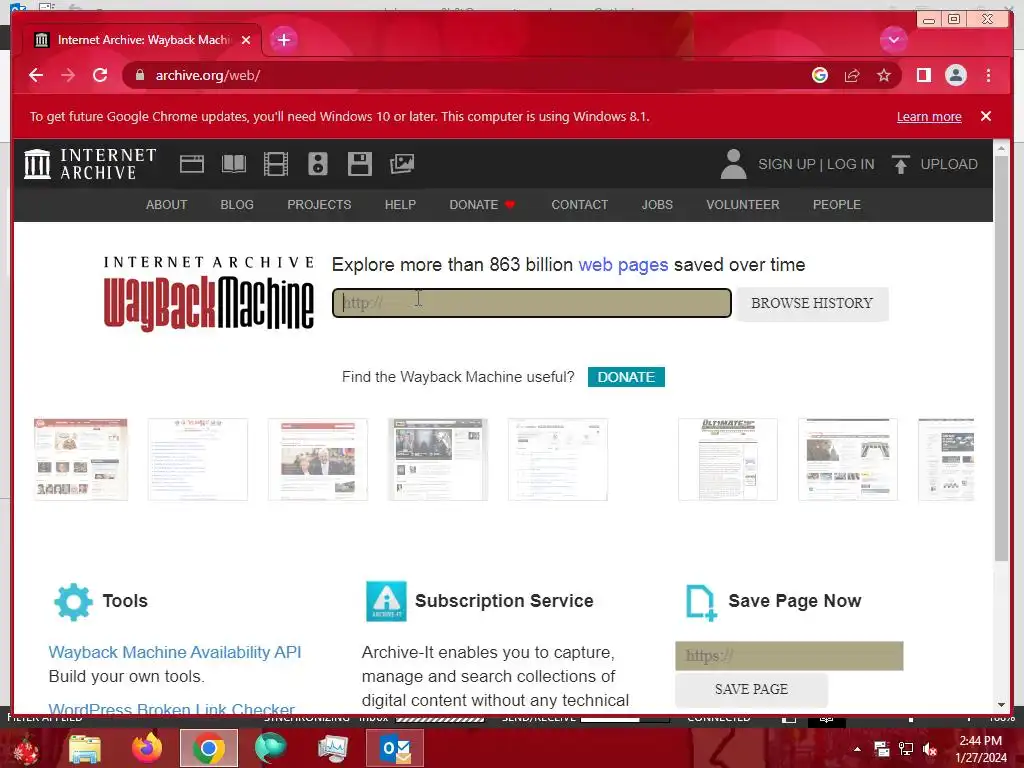Open the PEOPLE menu item
This screenshot has width=1024, height=768.
[x=837, y=204]
